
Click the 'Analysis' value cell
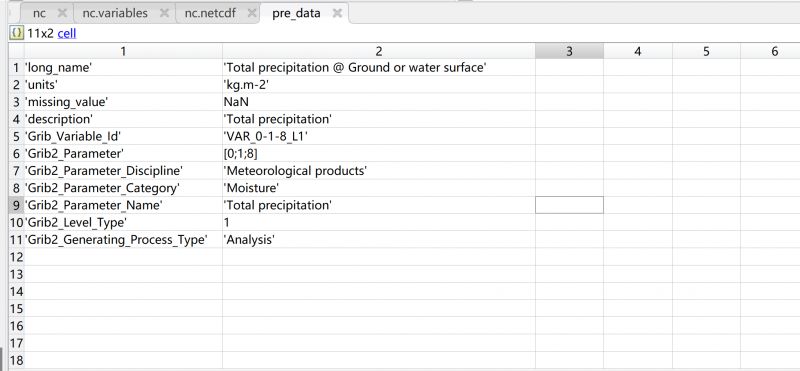pos(379,240)
